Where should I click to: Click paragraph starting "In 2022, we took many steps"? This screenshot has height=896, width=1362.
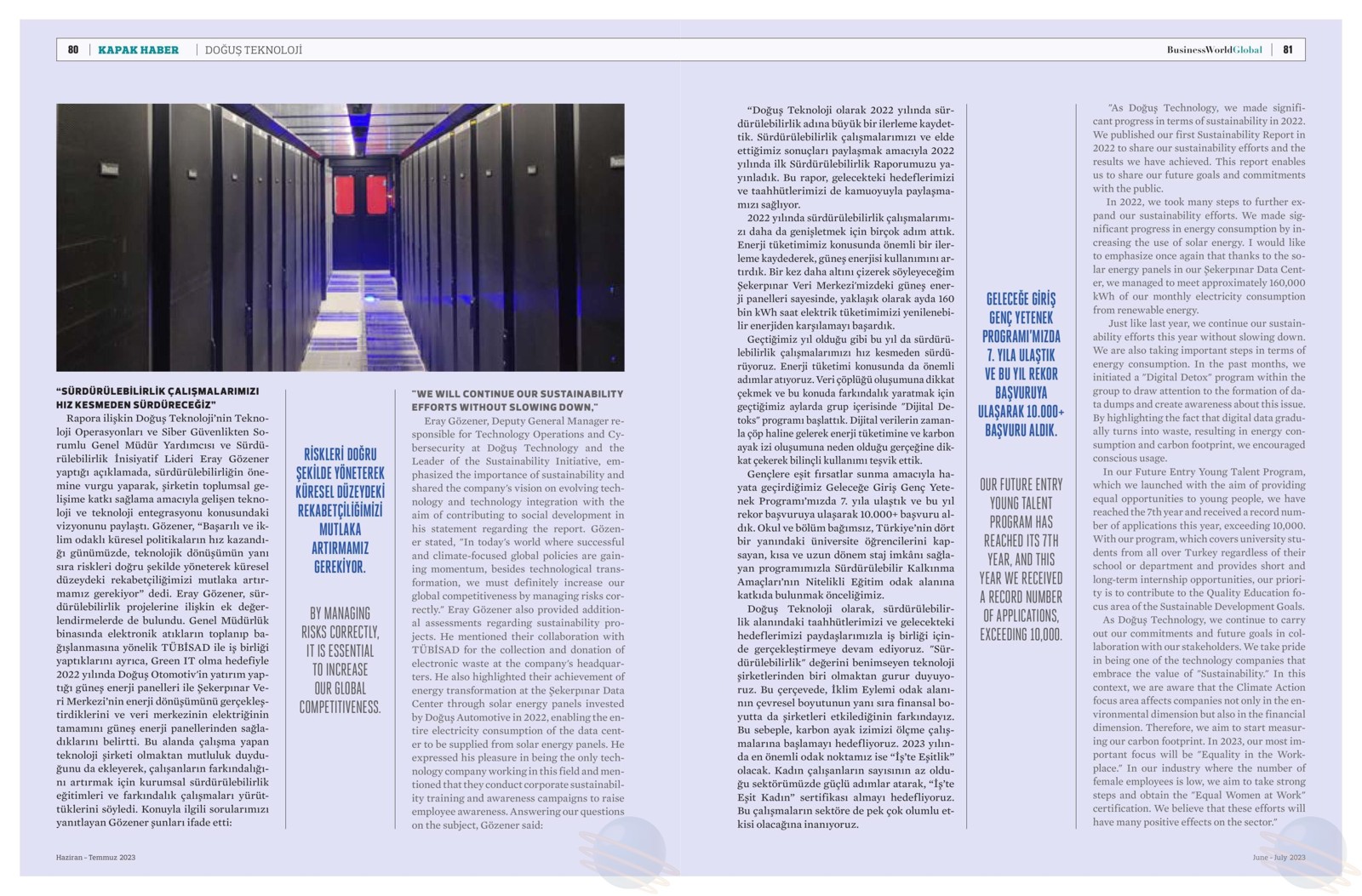point(1199,256)
